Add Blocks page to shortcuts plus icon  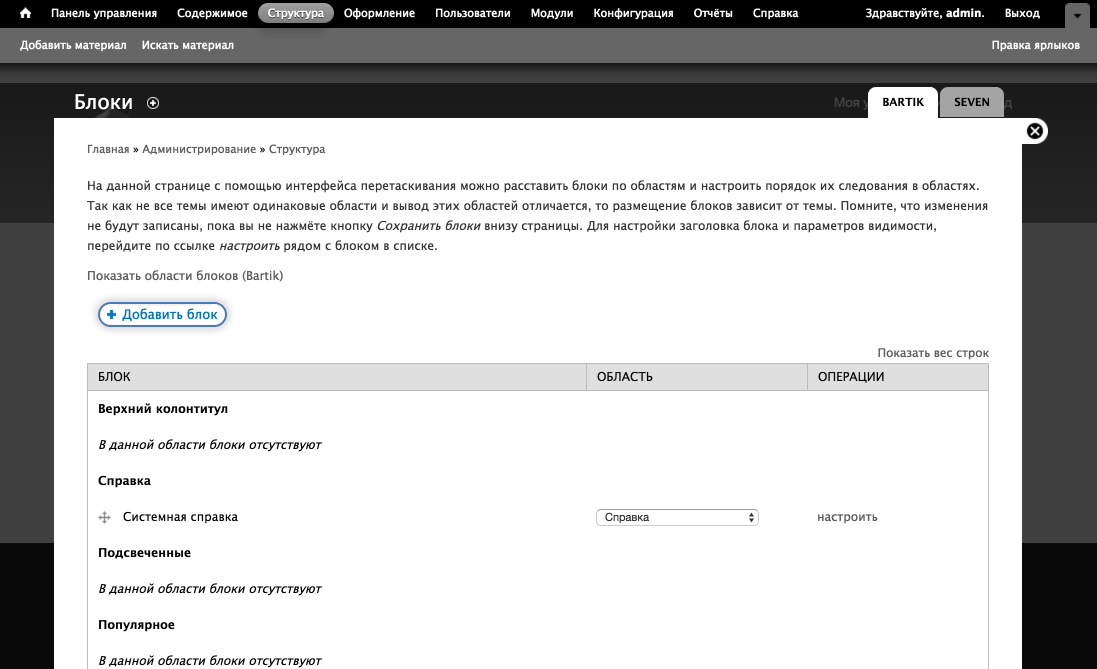(x=153, y=103)
